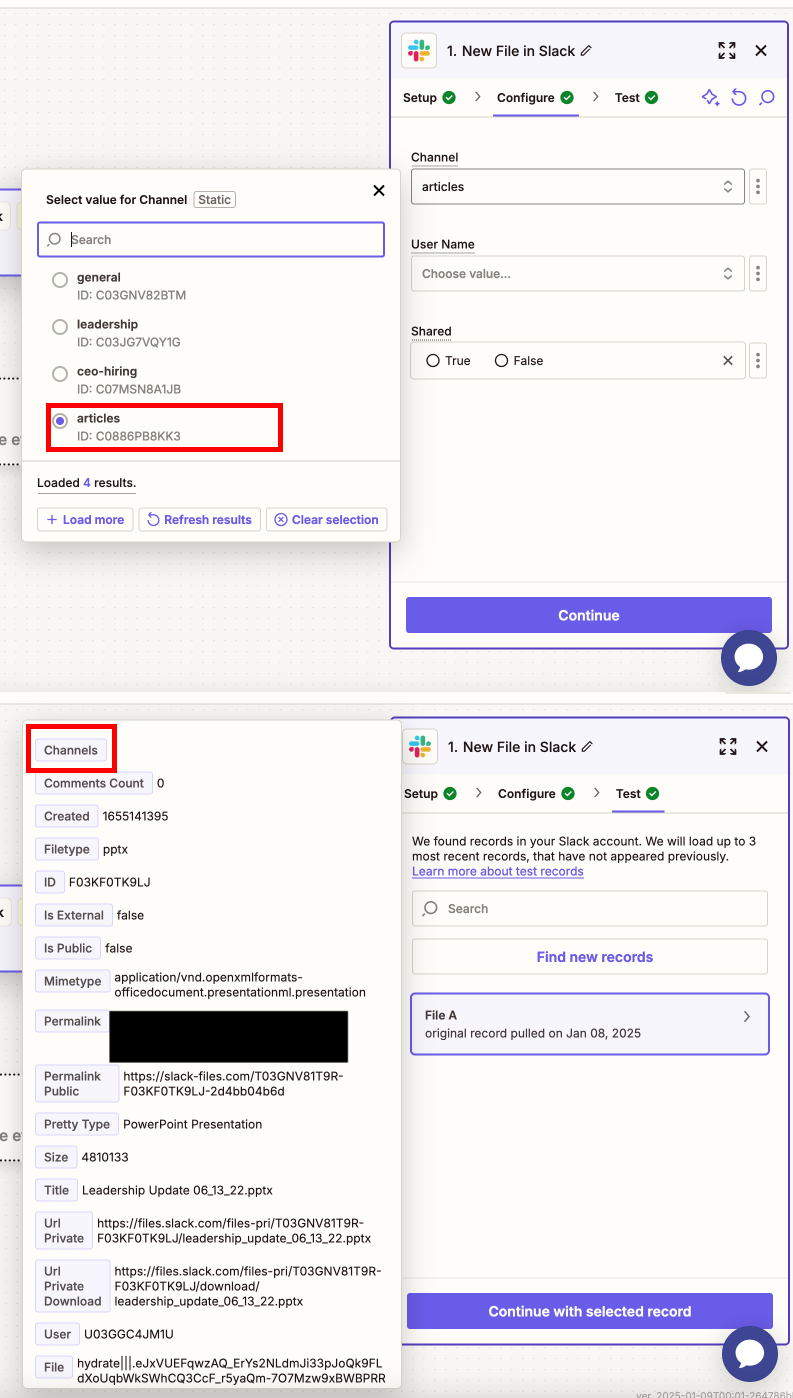Switch to Test tab in the Channel configuration panel

pos(636,98)
